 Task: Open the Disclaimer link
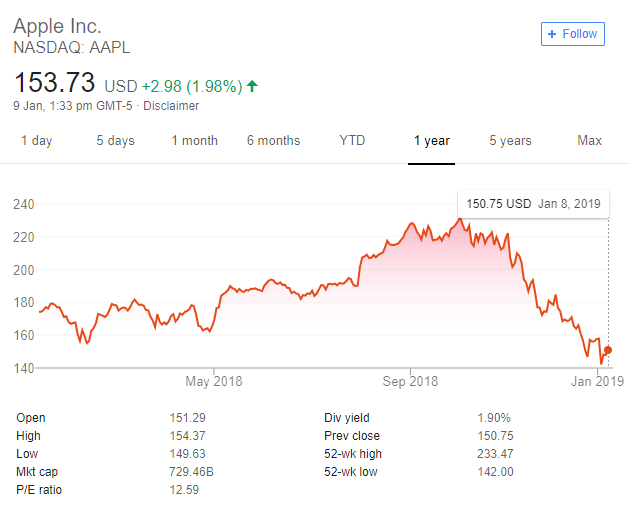(x=171, y=106)
